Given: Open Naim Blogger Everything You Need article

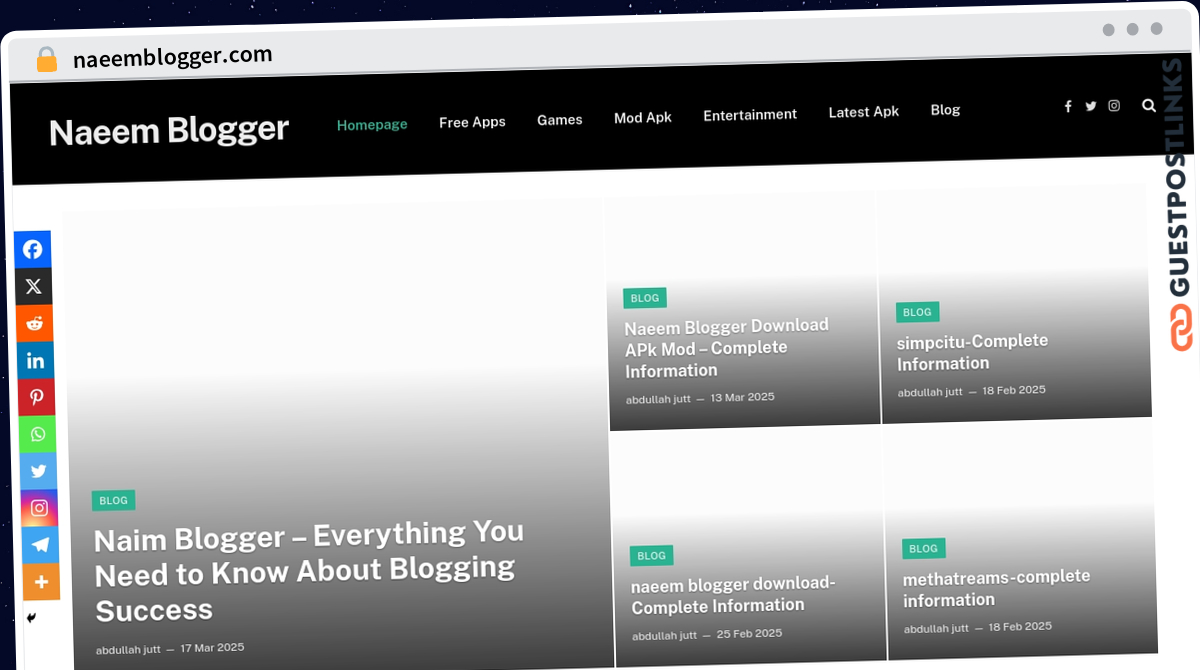Looking at the screenshot, I should pyautogui.click(x=310, y=571).
